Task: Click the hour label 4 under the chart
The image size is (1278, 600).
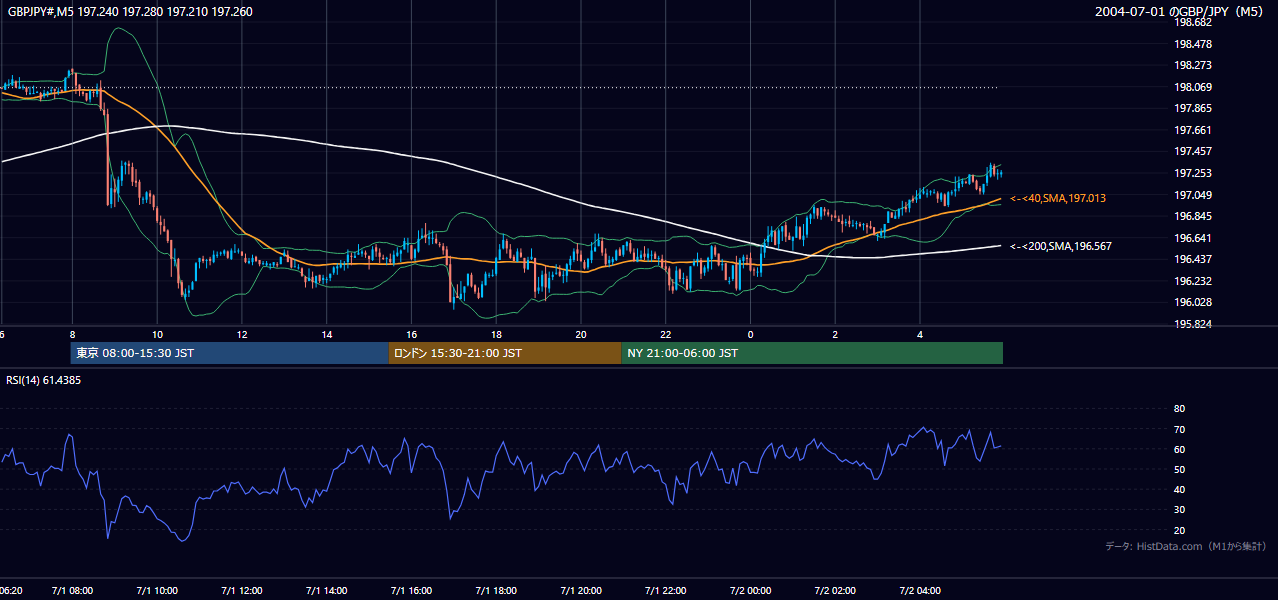Action: click(920, 334)
